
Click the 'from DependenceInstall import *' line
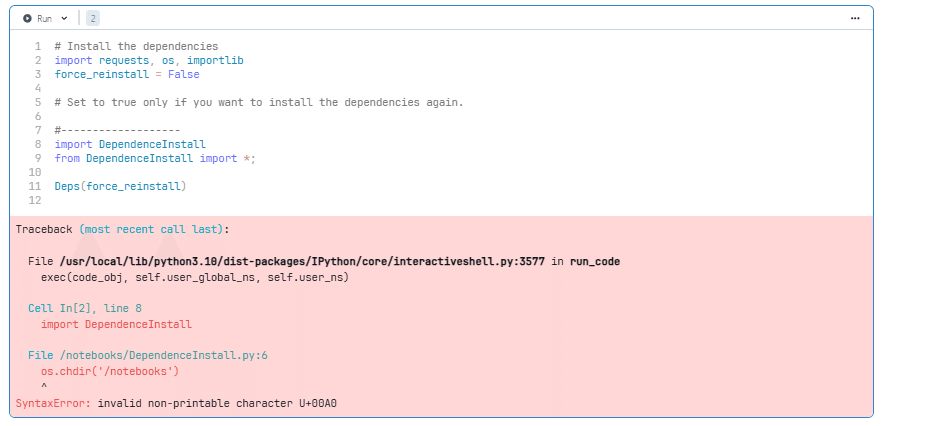(x=155, y=158)
